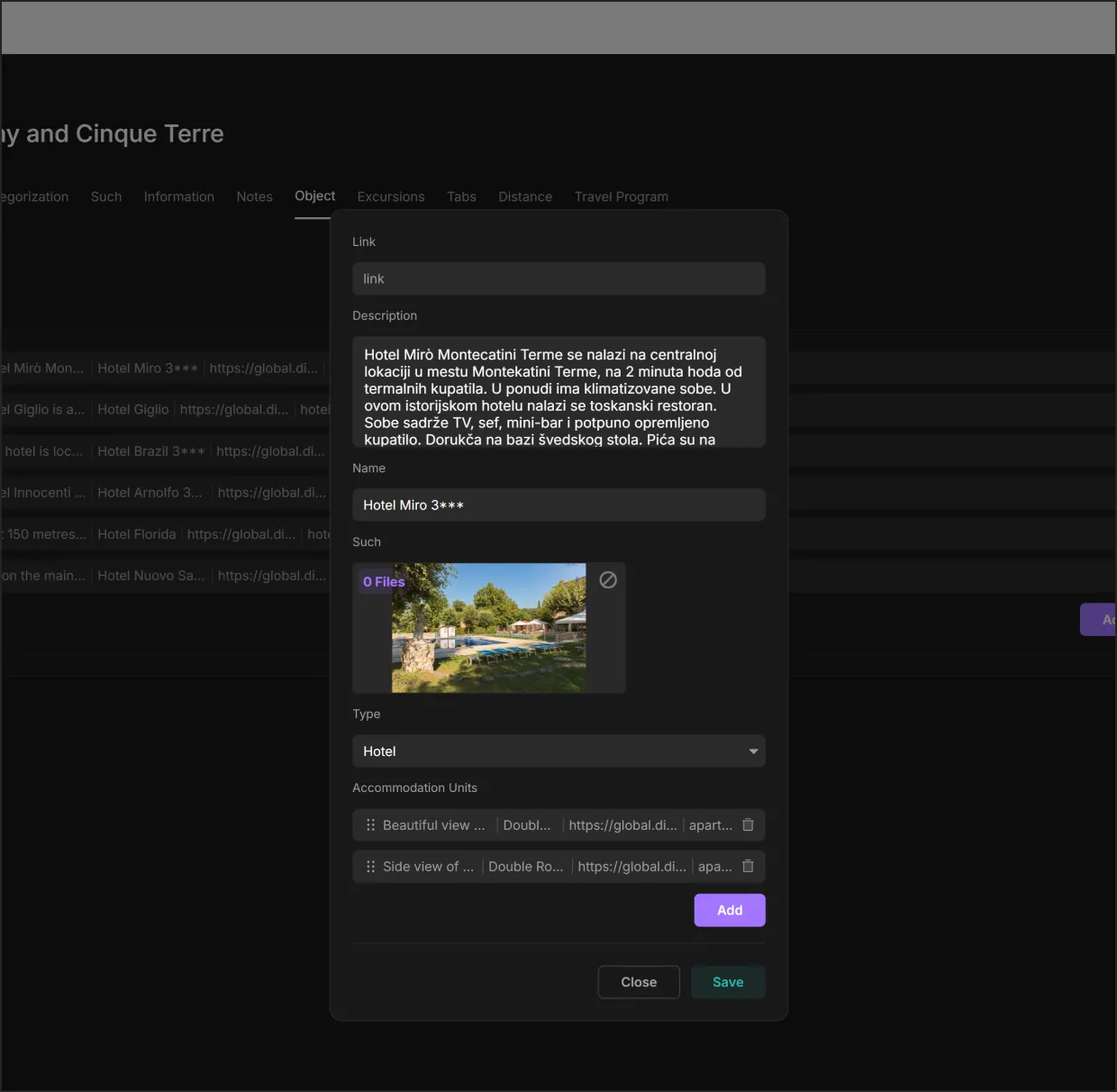
Task: Save the hotel object
Action: click(x=728, y=982)
